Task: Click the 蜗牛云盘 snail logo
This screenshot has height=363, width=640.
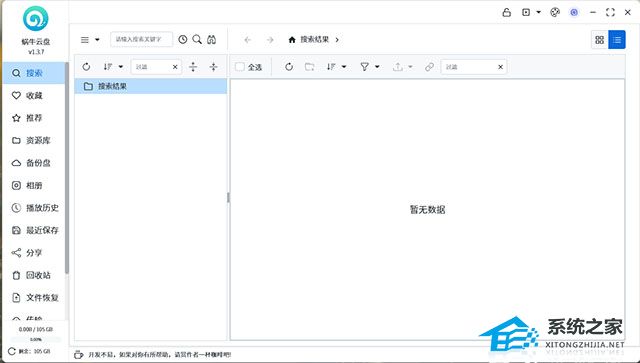Action: pos(36,18)
